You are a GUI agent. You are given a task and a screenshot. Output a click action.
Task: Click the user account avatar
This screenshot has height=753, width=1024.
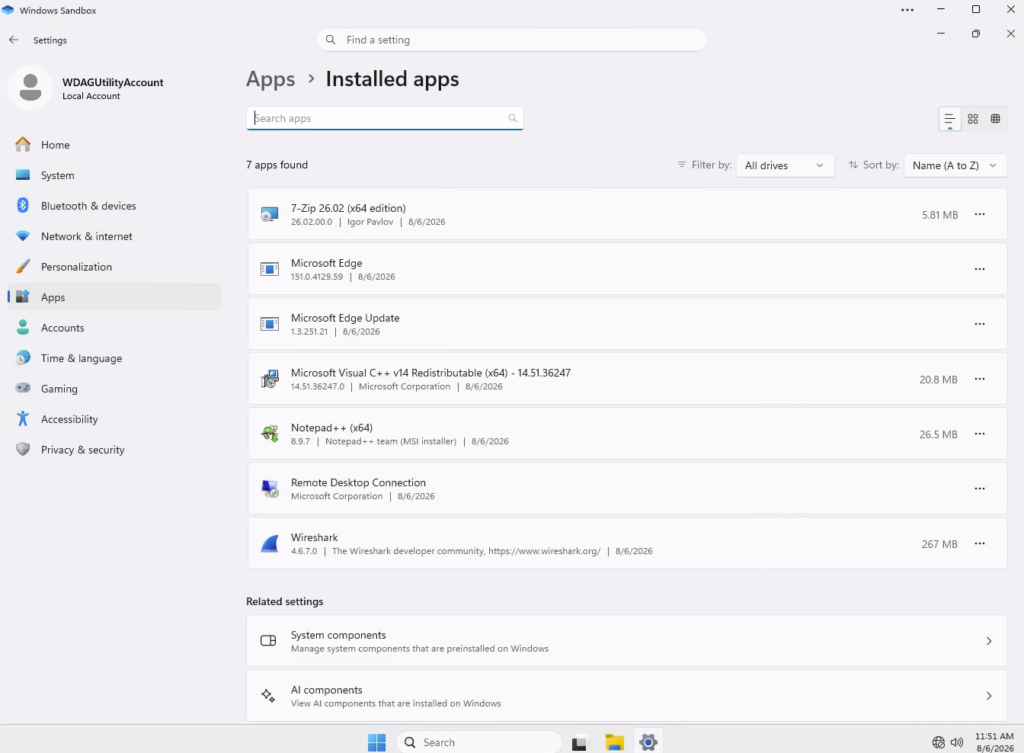coord(30,88)
